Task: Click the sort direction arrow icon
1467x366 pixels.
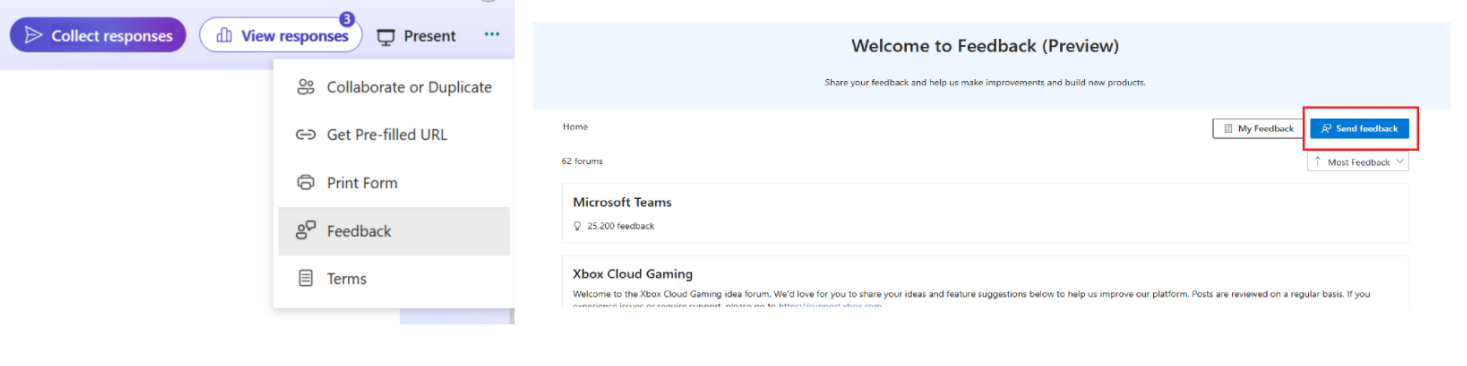Action: [x=1318, y=162]
